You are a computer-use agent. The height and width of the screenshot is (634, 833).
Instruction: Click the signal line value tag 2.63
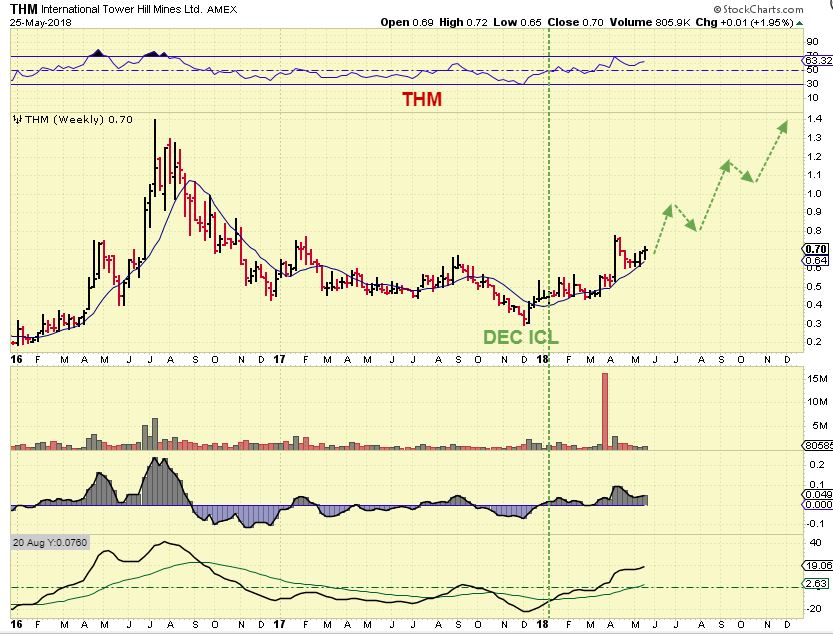tap(815, 584)
